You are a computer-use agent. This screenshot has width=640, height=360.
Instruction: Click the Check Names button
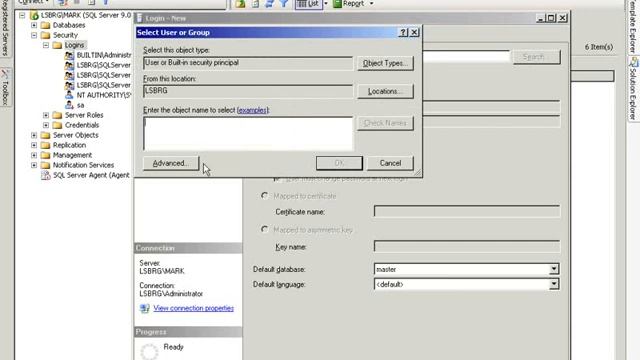[385, 123]
